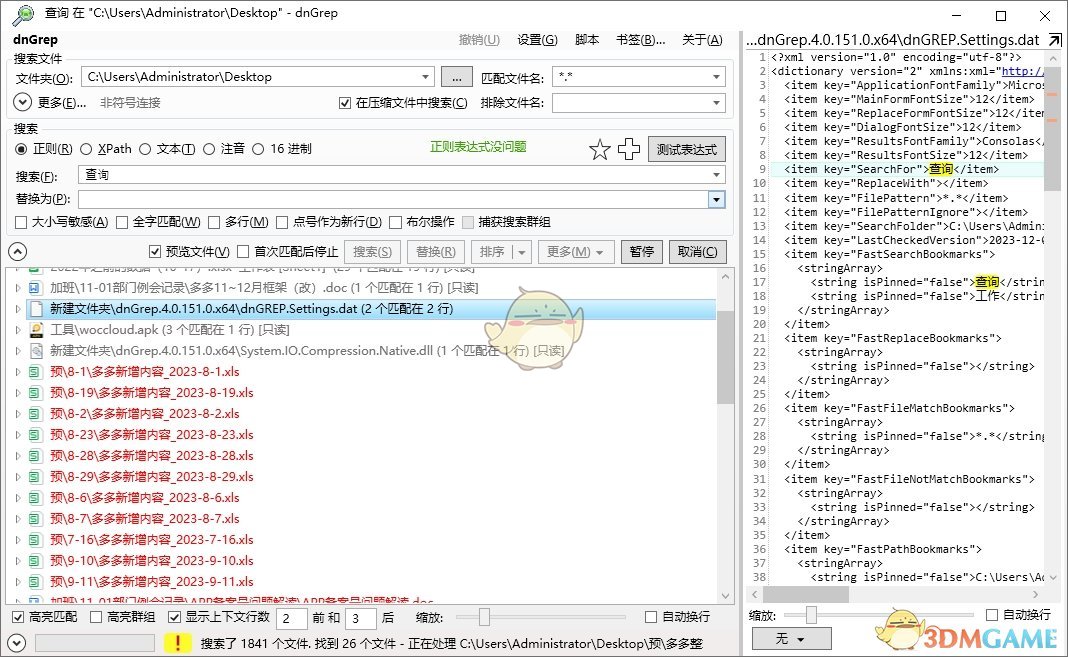1068x657 pixels.
Task: Open the 书签(B) menu
Action: click(x=635, y=39)
